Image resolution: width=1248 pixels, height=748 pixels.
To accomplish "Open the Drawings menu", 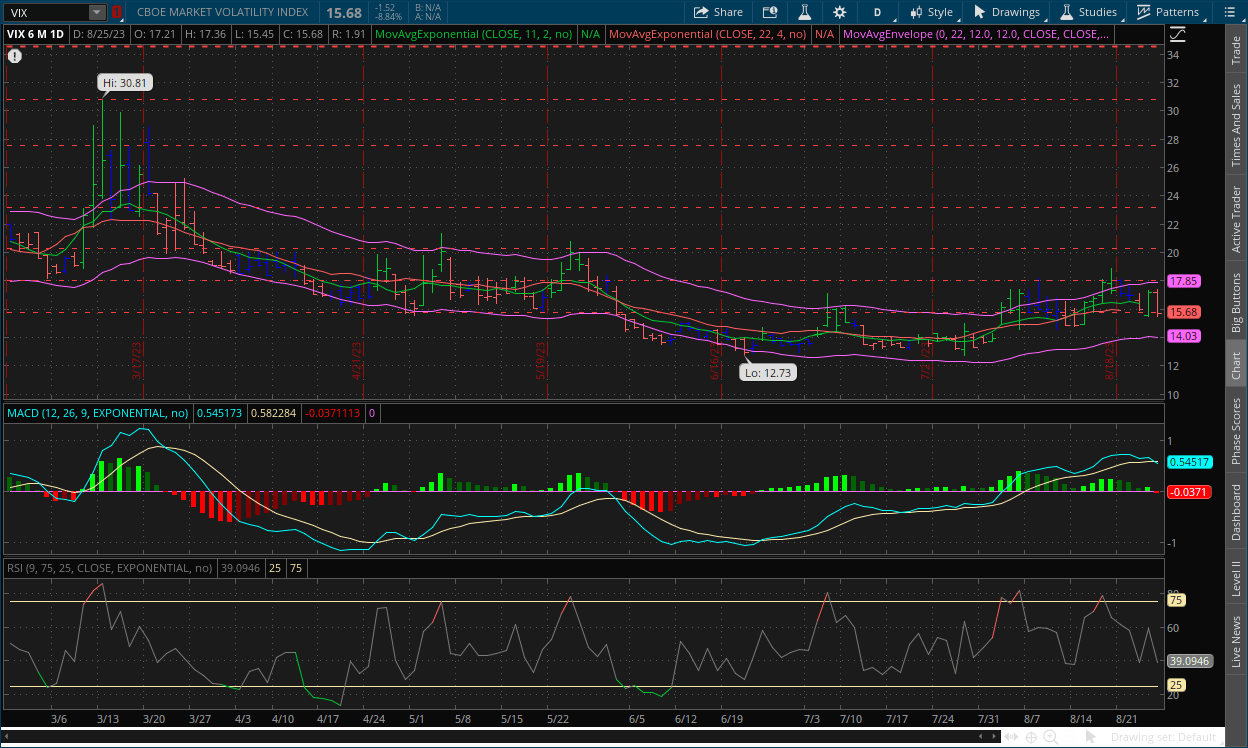I will (x=1007, y=12).
